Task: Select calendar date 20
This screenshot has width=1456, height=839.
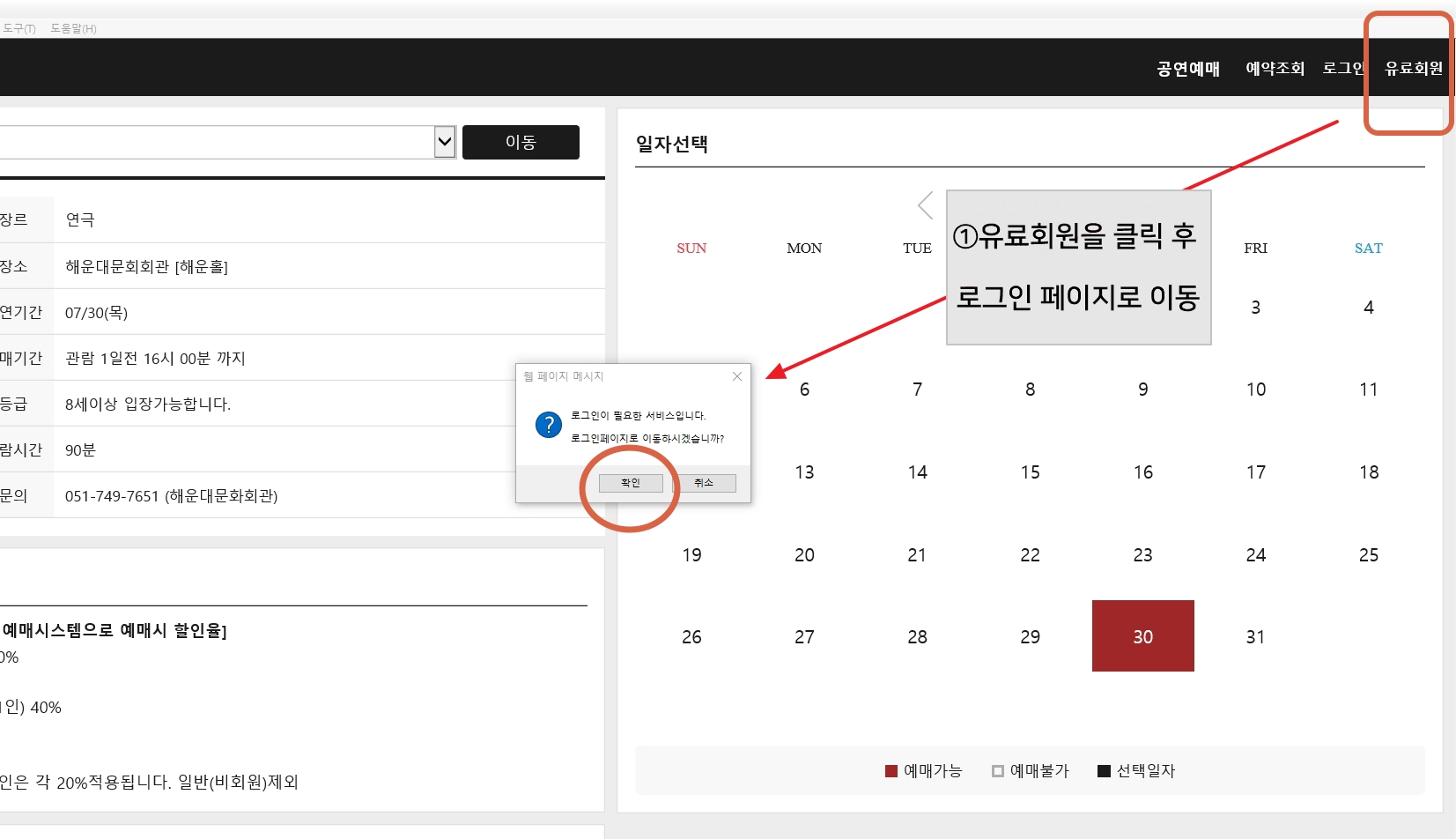Action: [x=804, y=555]
